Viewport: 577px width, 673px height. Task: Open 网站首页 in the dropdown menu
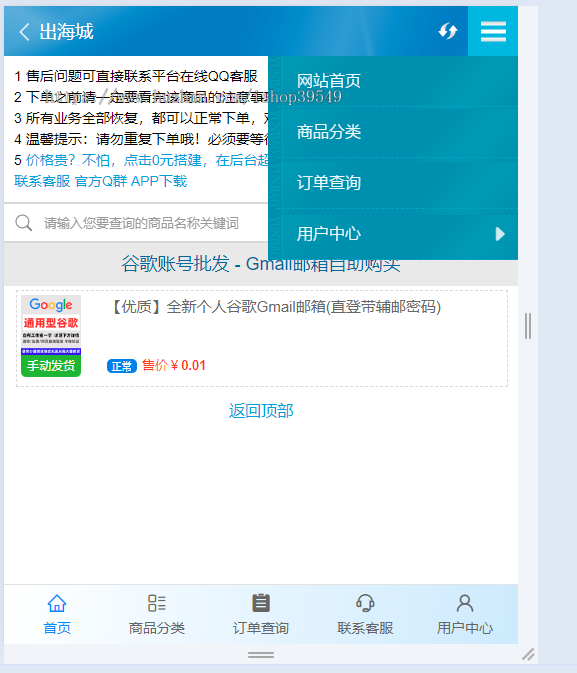[x=393, y=81]
